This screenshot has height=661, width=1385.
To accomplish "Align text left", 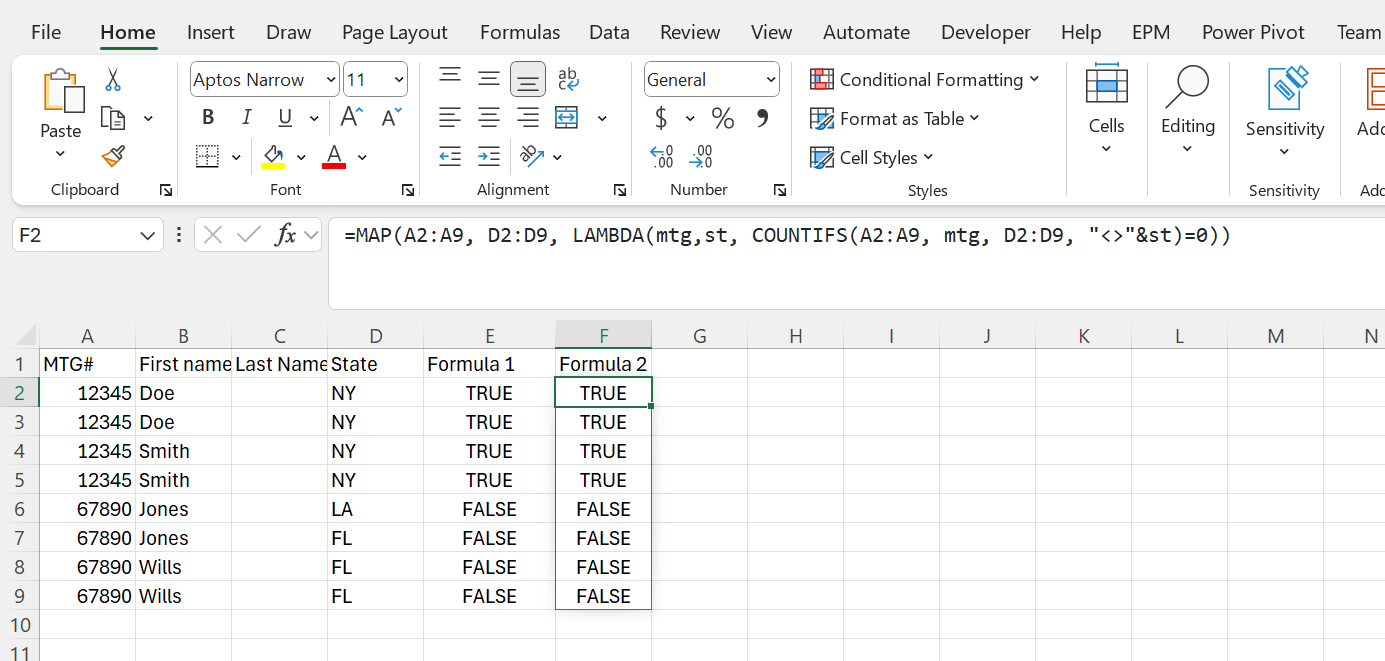I will (x=450, y=118).
